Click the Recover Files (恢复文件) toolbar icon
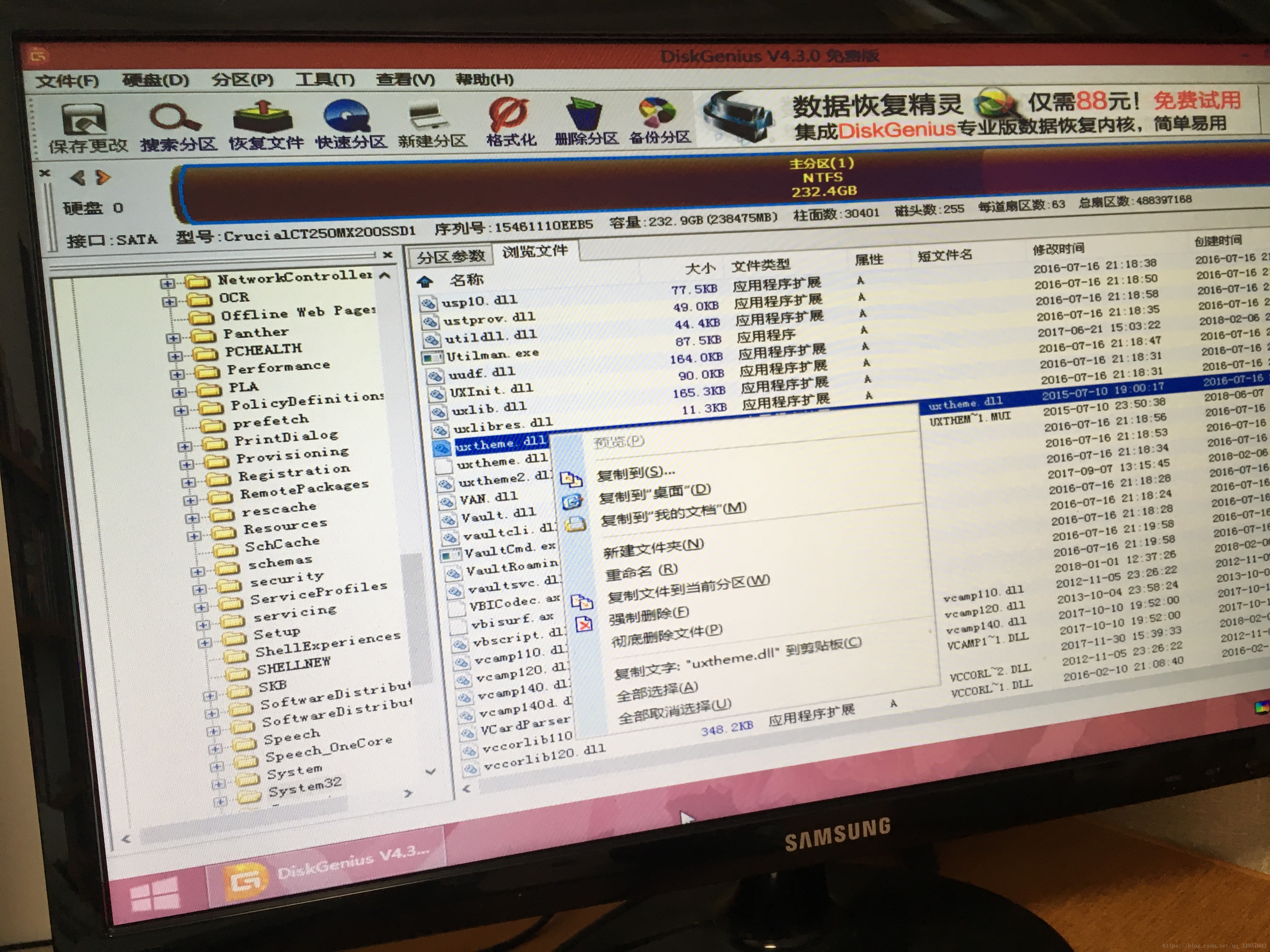The height and width of the screenshot is (952, 1270). (262, 116)
